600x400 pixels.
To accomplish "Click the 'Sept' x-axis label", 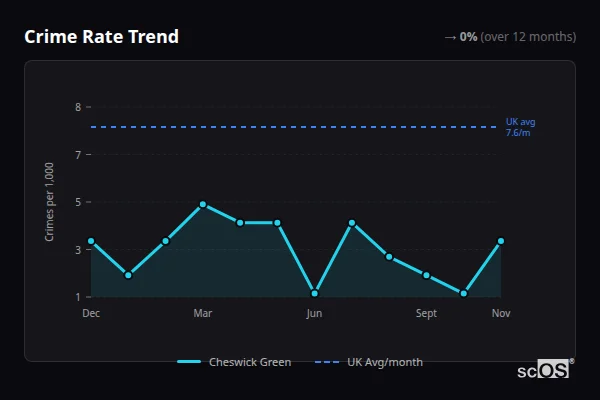I will (x=426, y=313).
